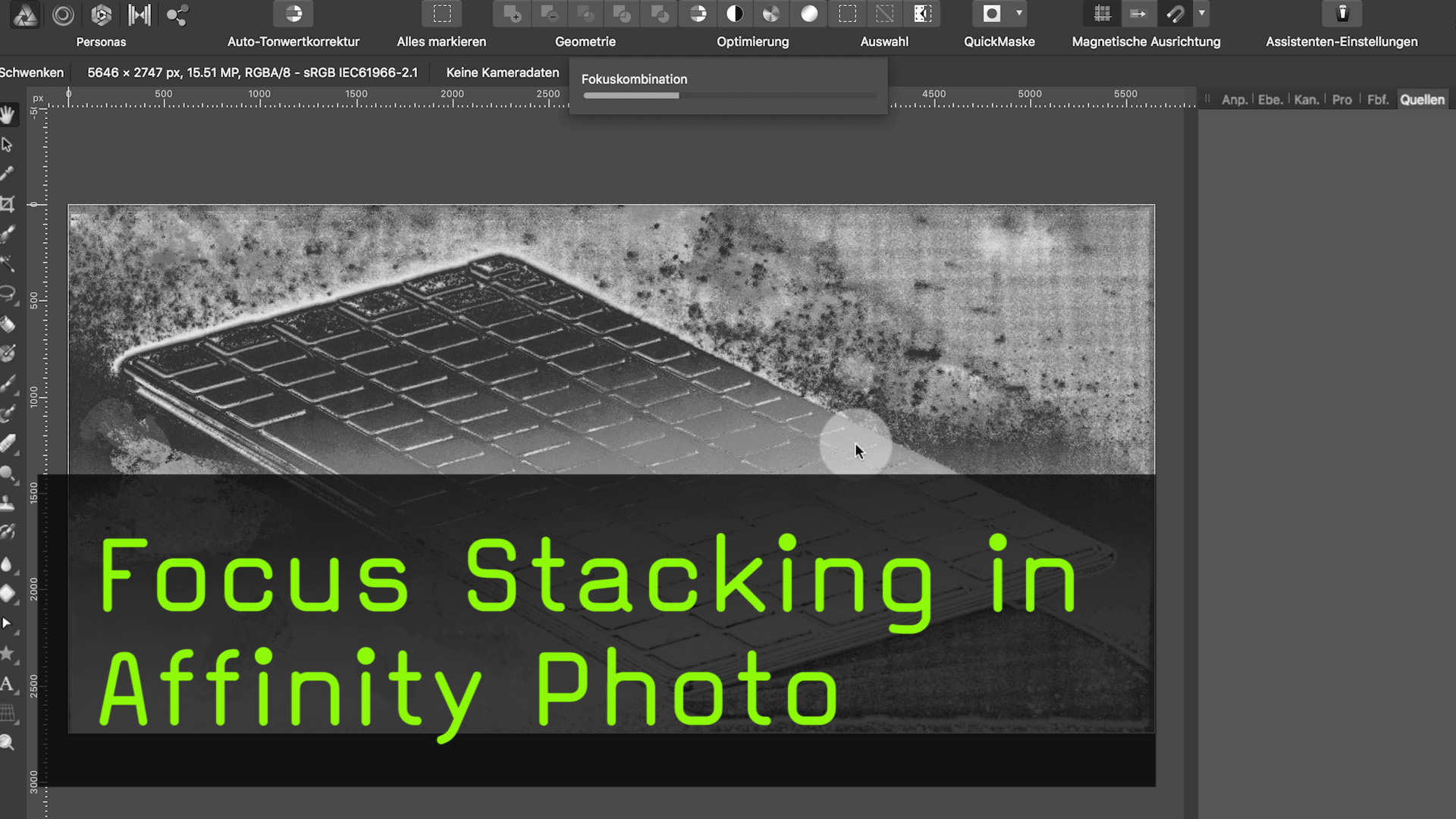
Task: Click the Geometrie subtract operation icon
Action: pyautogui.click(x=549, y=14)
